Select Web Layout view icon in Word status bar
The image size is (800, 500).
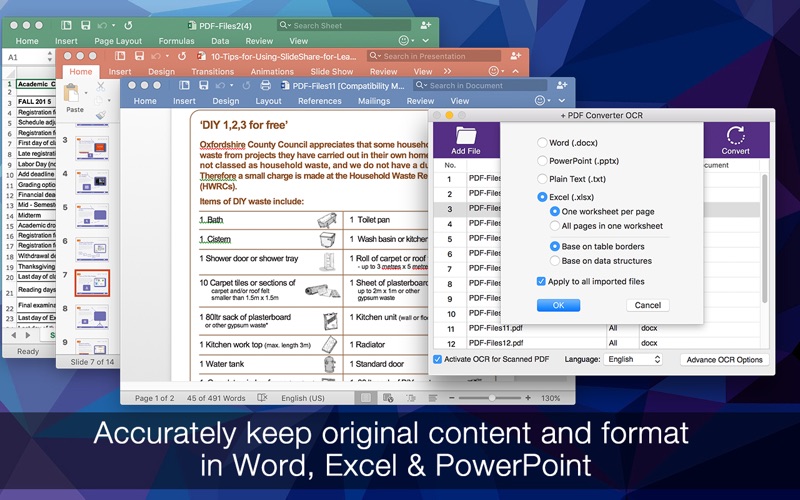coord(388,397)
